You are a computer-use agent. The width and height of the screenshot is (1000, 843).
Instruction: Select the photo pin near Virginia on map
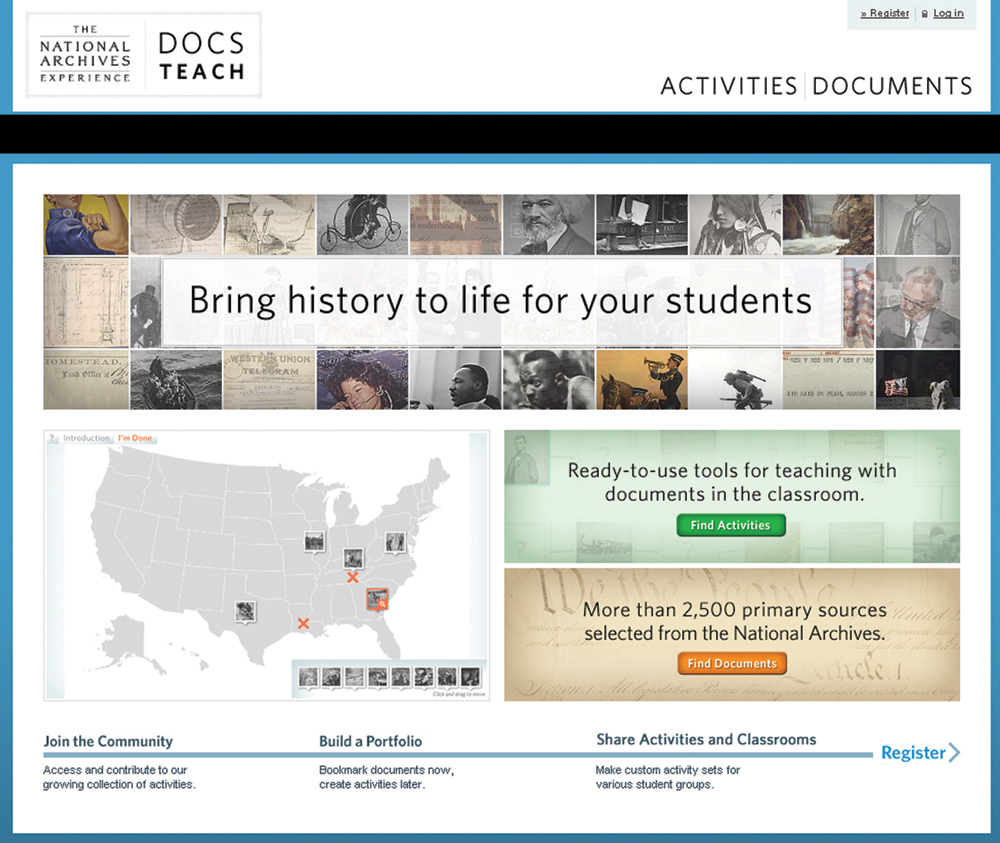[x=395, y=542]
